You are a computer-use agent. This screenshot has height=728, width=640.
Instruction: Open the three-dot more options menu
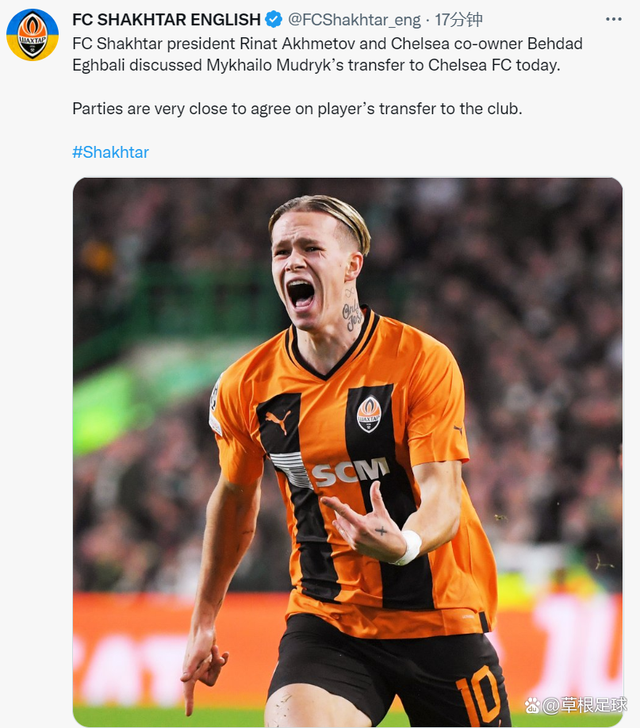coord(614,19)
